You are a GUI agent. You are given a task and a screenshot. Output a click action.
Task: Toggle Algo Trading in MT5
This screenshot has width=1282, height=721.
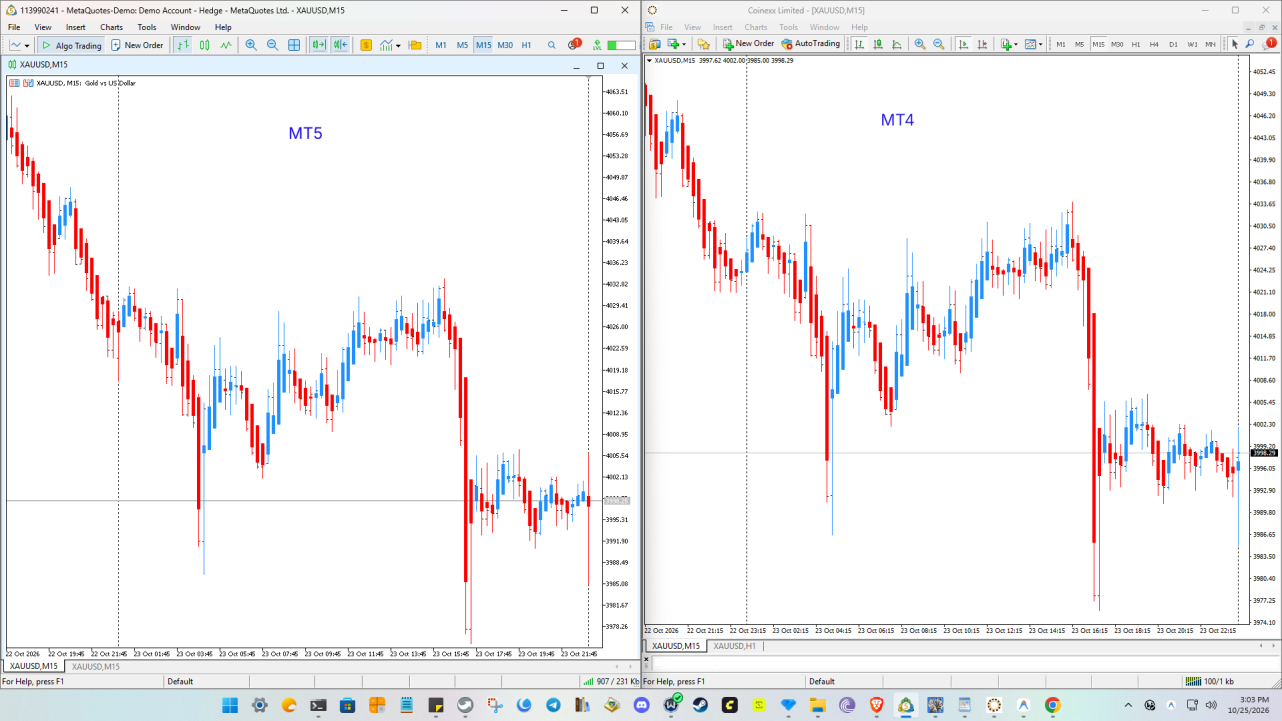pos(71,45)
